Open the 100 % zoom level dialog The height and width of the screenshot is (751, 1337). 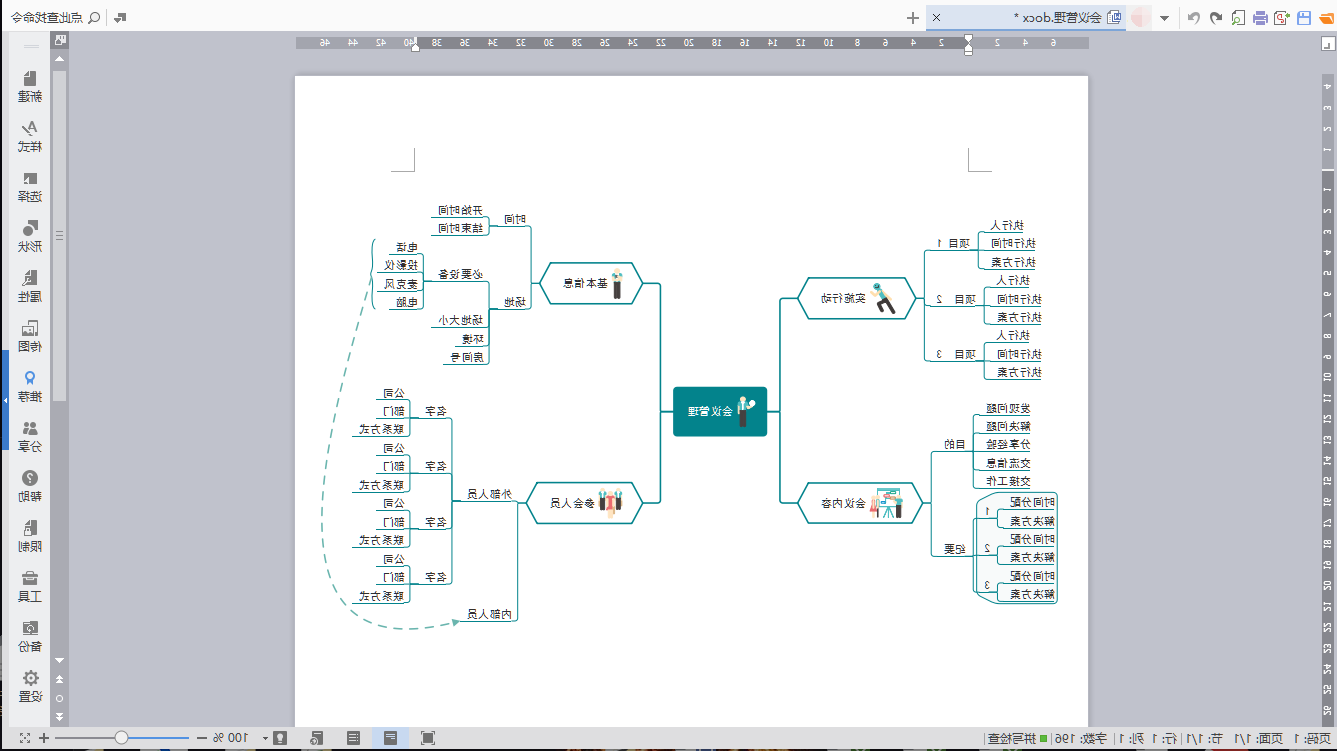click(x=230, y=738)
